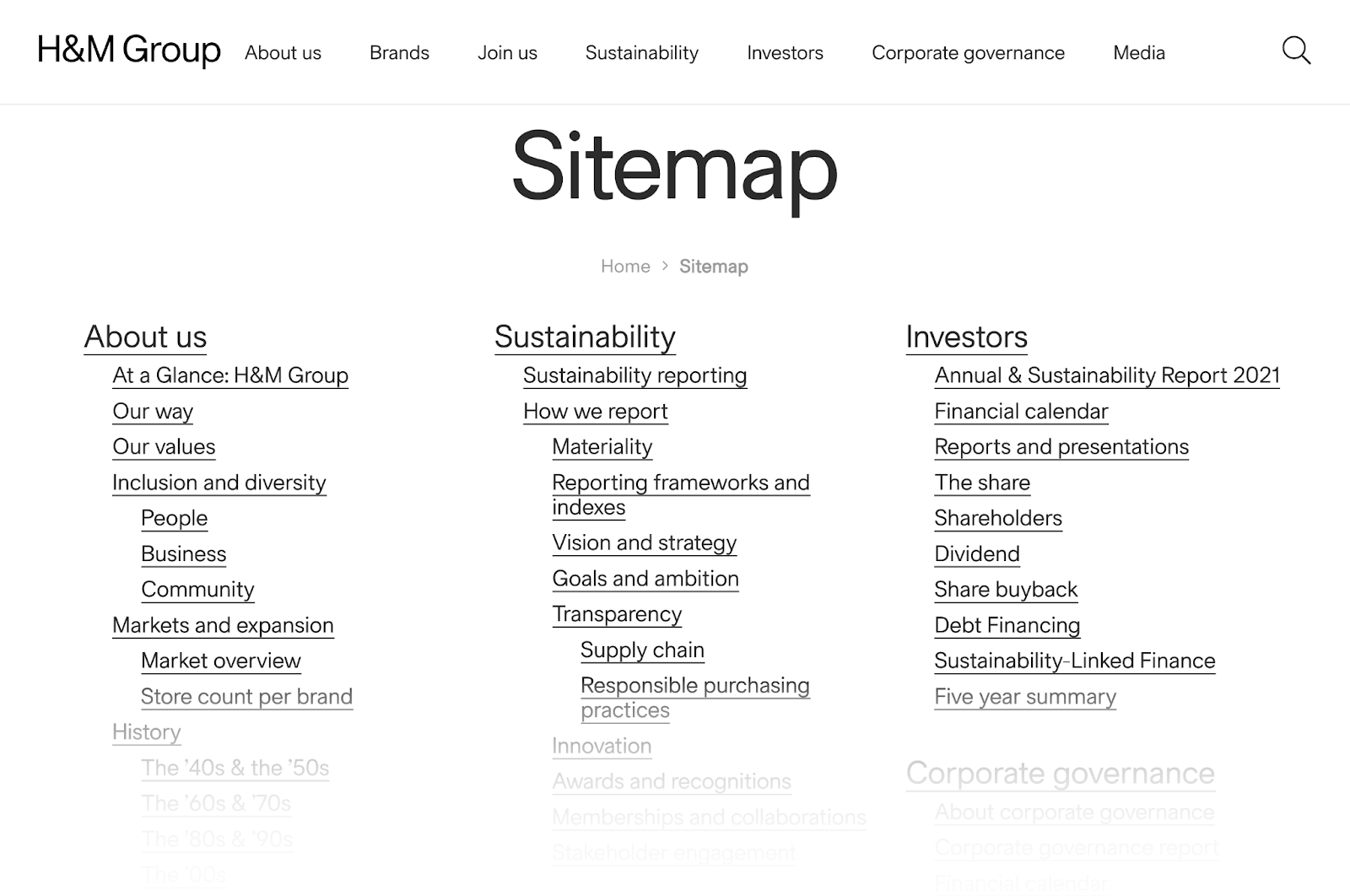Open the Financial calendar page

click(x=1021, y=411)
